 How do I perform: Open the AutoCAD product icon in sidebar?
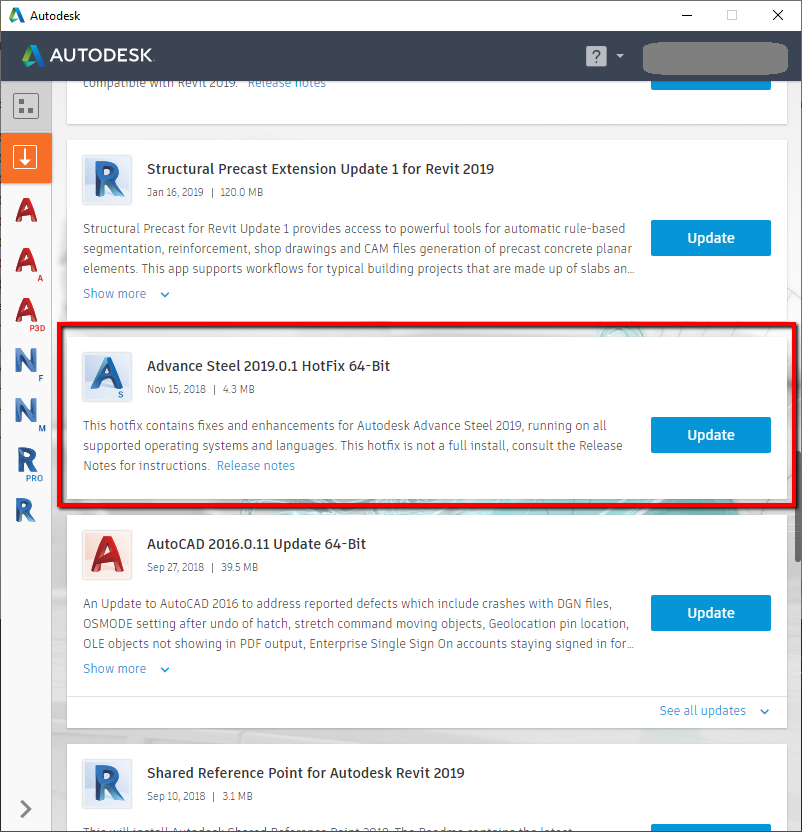point(25,210)
